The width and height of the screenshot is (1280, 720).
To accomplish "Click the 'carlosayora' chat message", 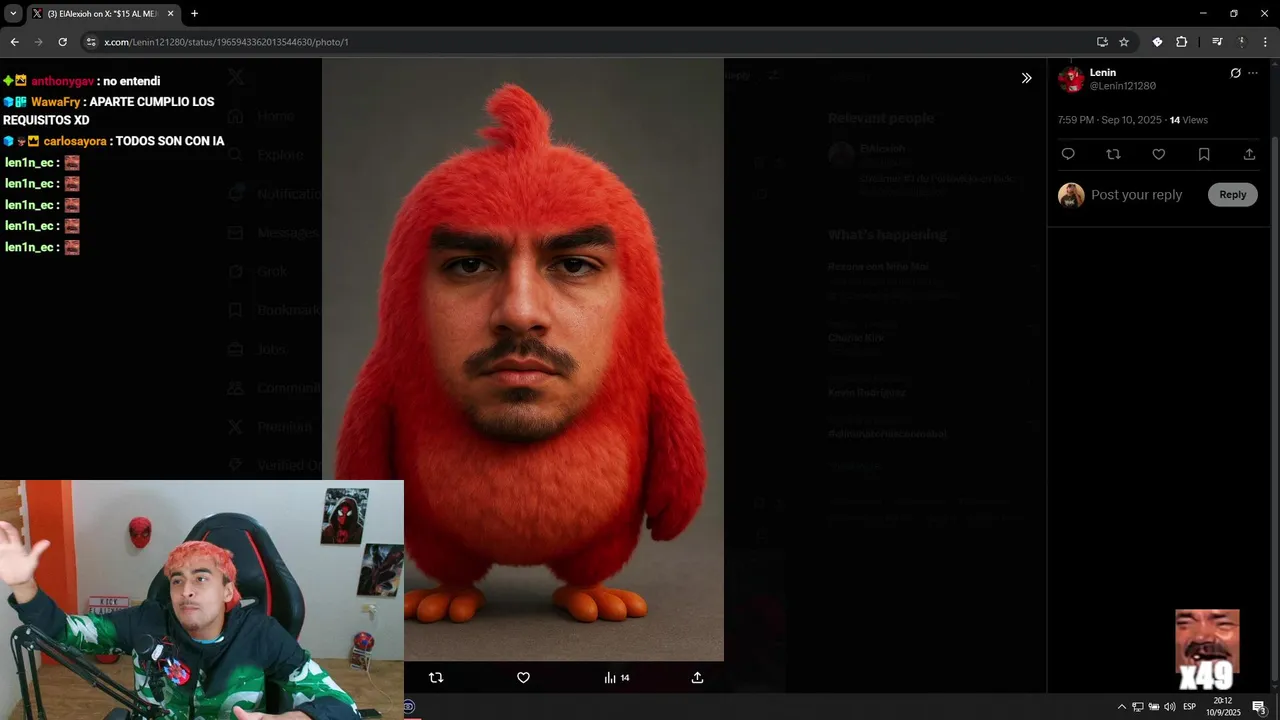I will (x=114, y=141).
